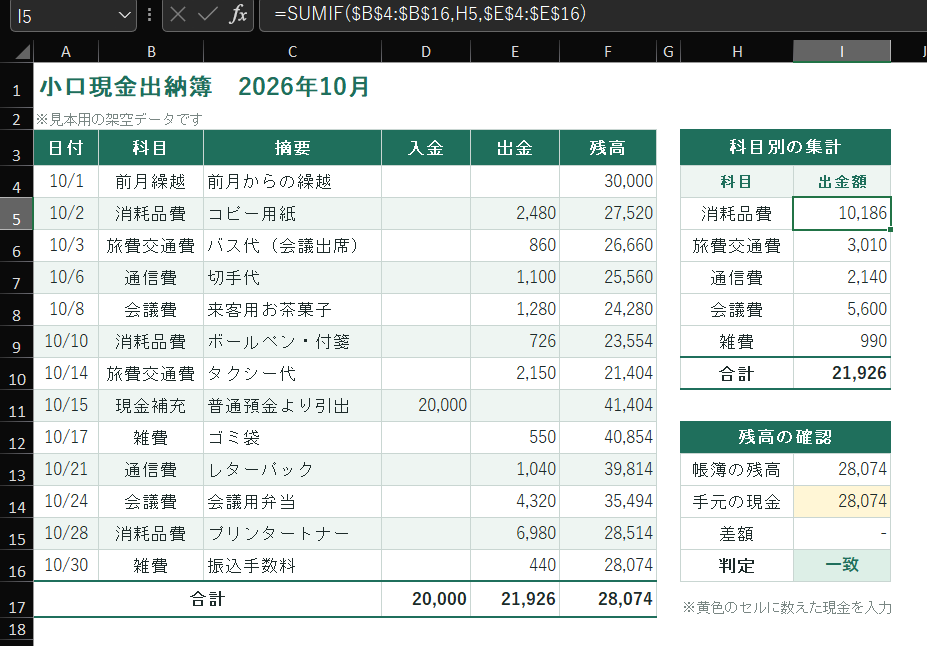927x646 pixels.
Task: Click the 摘要 header cell
Action: tap(293, 148)
